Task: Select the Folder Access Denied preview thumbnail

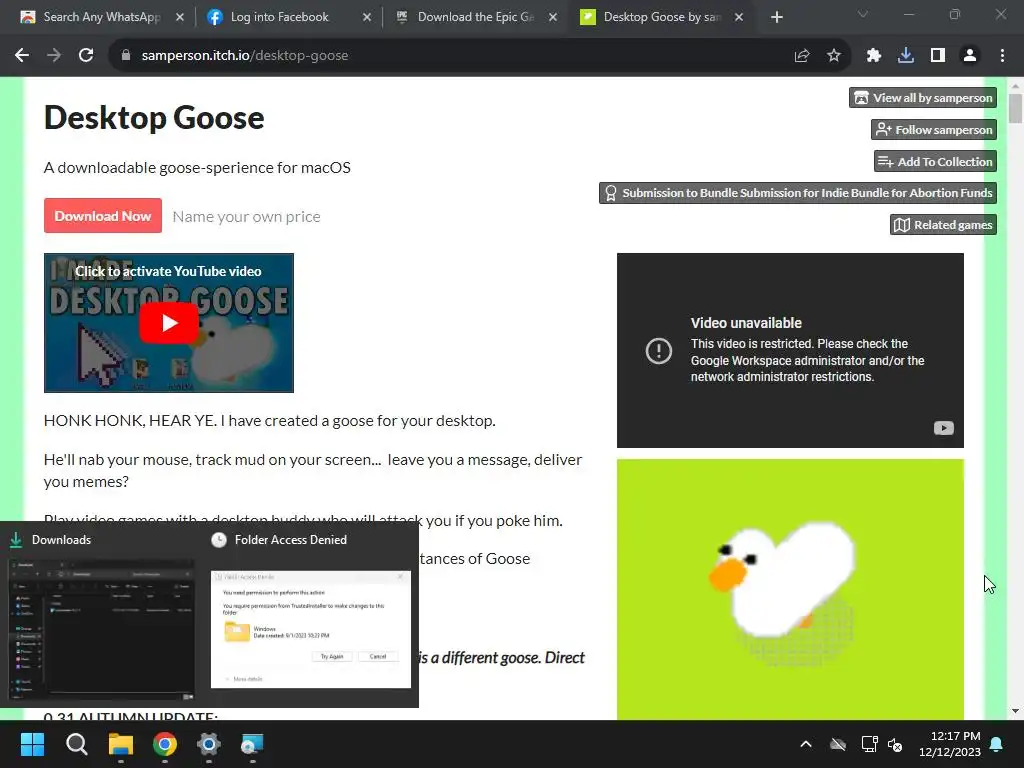Action: pos(311,630)
